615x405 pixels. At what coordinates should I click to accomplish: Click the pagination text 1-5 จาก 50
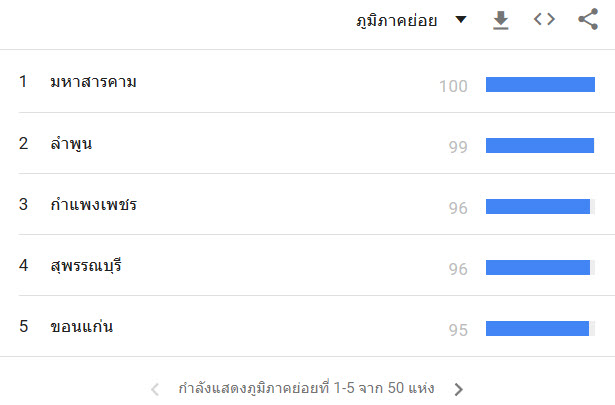pyautogui.click(x=368, y=388)
